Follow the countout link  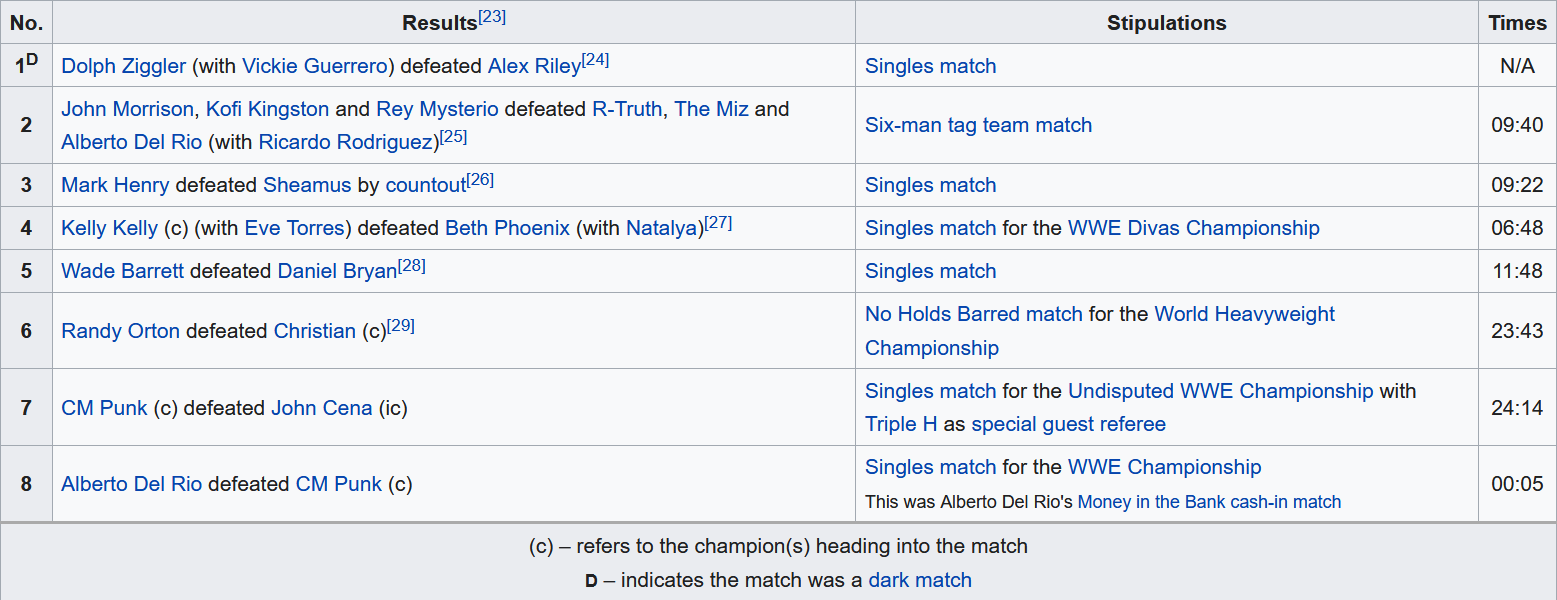[x=426, y=185]
